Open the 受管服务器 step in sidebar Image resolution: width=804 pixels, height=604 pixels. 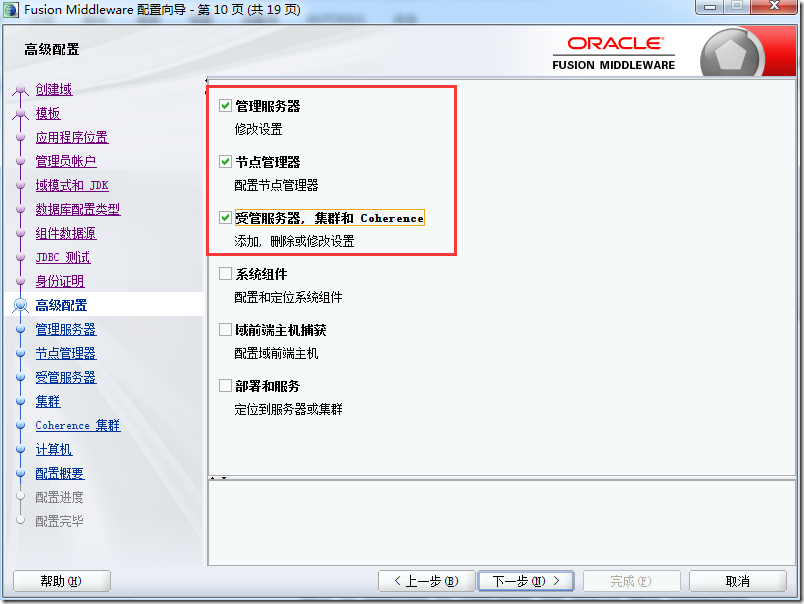coord(66,378)
